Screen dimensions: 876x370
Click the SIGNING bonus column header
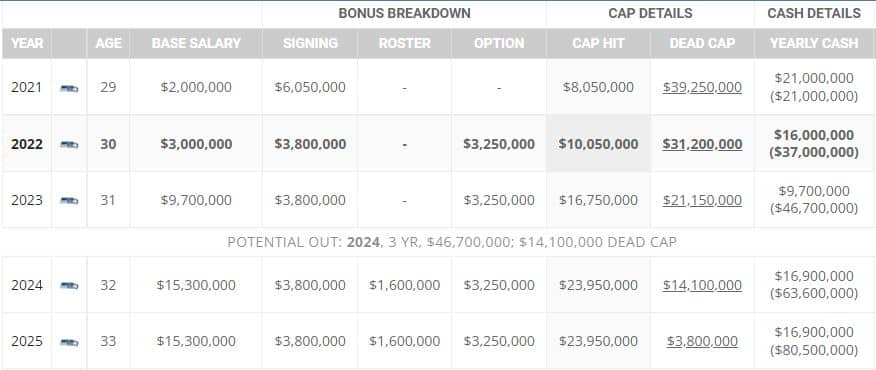point(310,43)
